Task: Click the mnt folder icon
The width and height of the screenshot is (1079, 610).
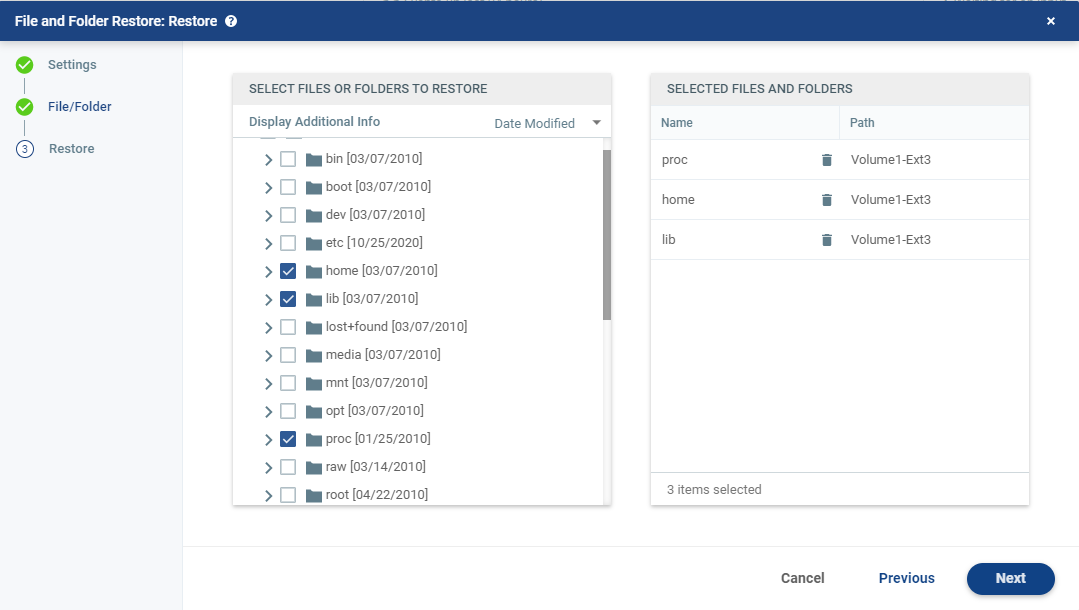Action: pyautogui.click(x=314, y=383)
